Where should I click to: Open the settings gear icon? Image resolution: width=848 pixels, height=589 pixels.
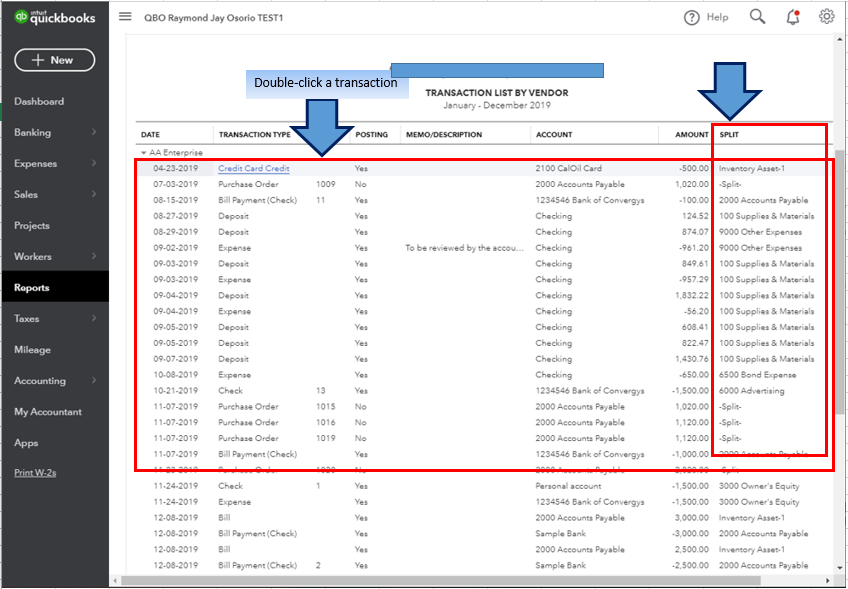(x=826, y=17)
